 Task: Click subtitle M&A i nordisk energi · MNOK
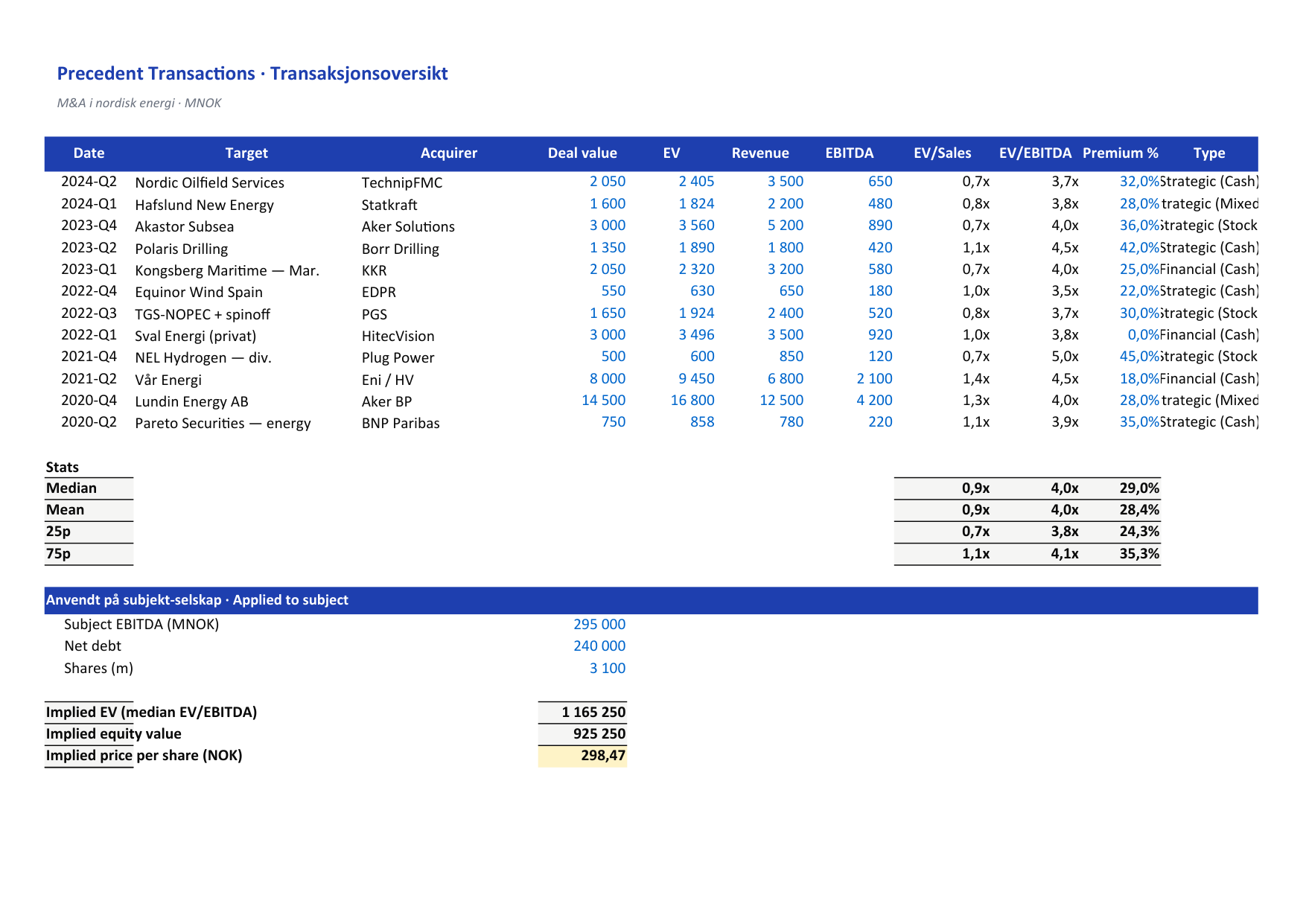pos(139,103)
